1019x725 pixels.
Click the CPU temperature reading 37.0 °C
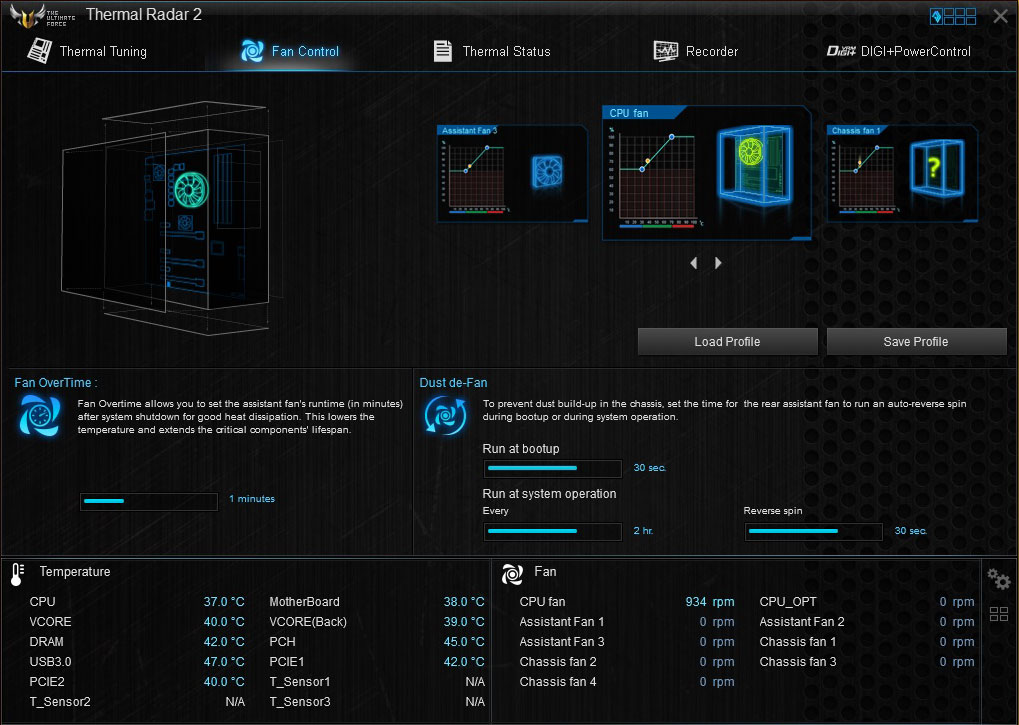[224, 602]
